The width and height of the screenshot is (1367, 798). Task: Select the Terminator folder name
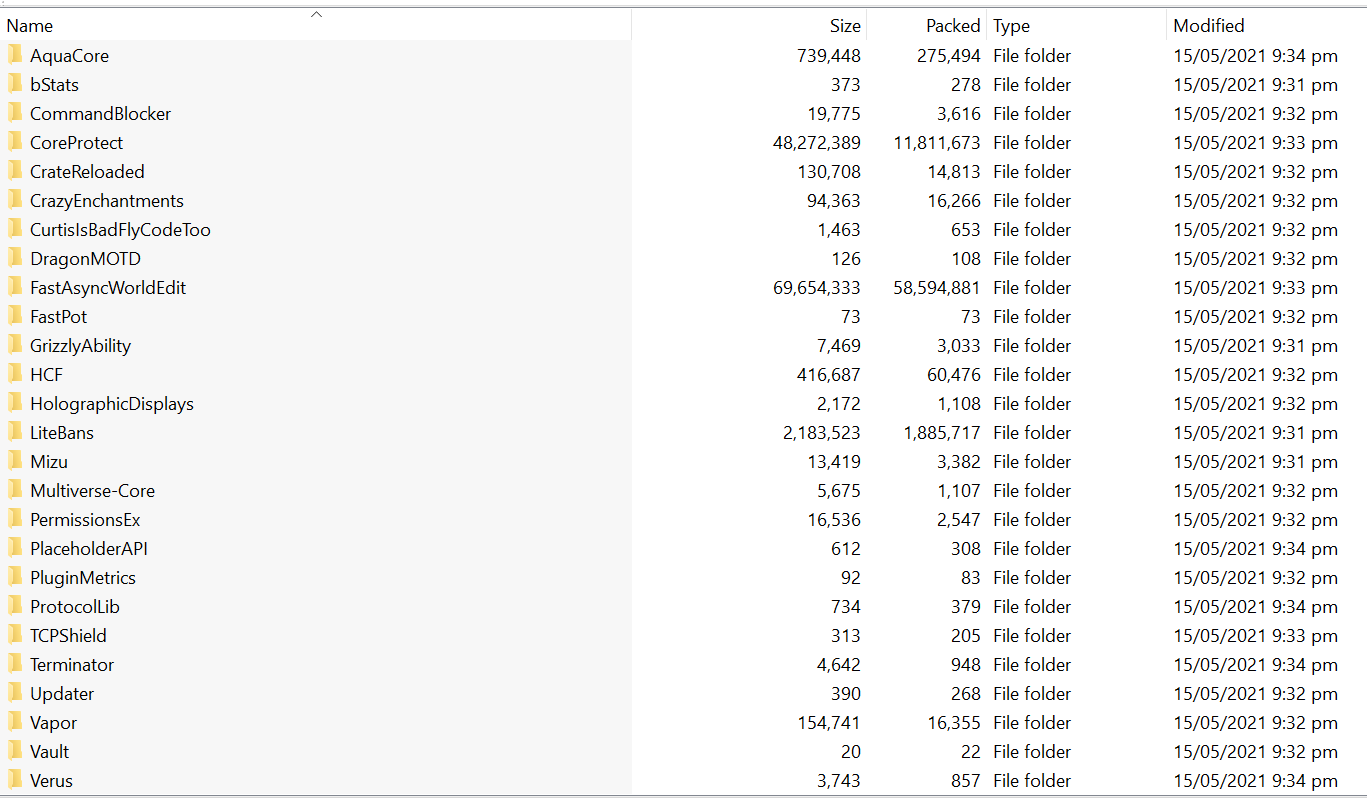pos(72,665)
